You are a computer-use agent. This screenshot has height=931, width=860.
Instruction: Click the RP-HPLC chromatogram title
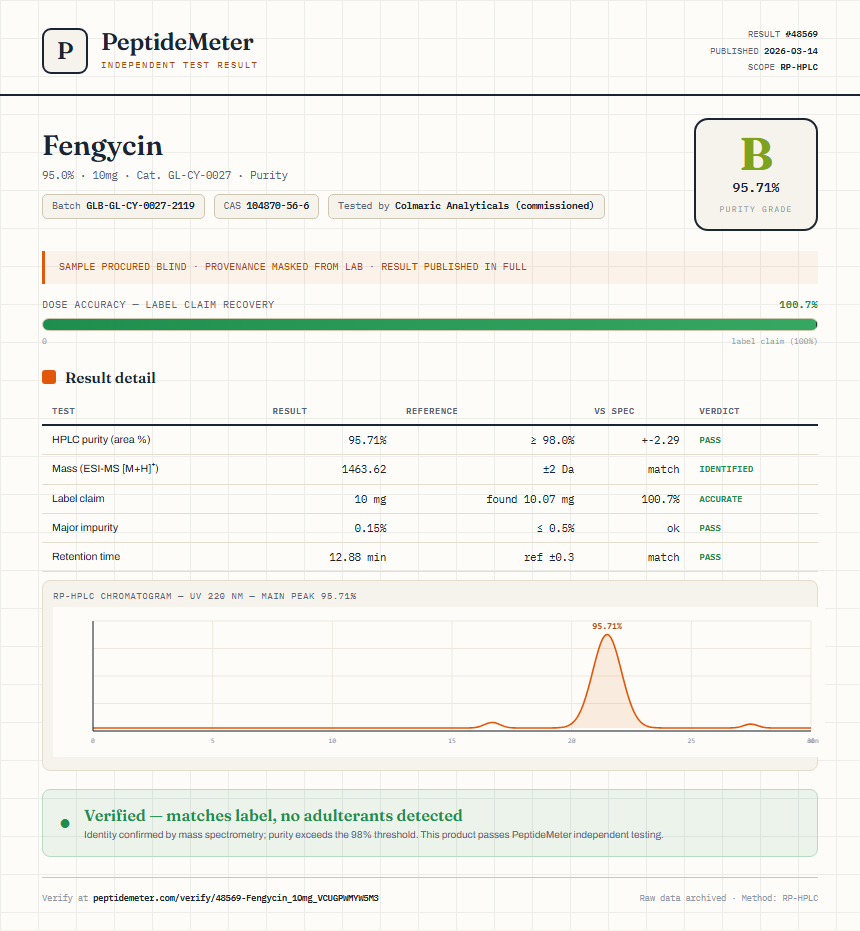click(204, 596)
